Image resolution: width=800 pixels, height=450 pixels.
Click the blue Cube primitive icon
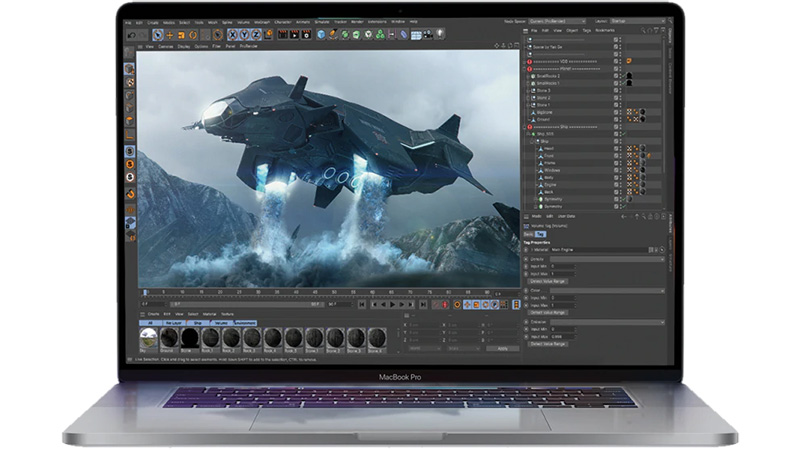321,35
